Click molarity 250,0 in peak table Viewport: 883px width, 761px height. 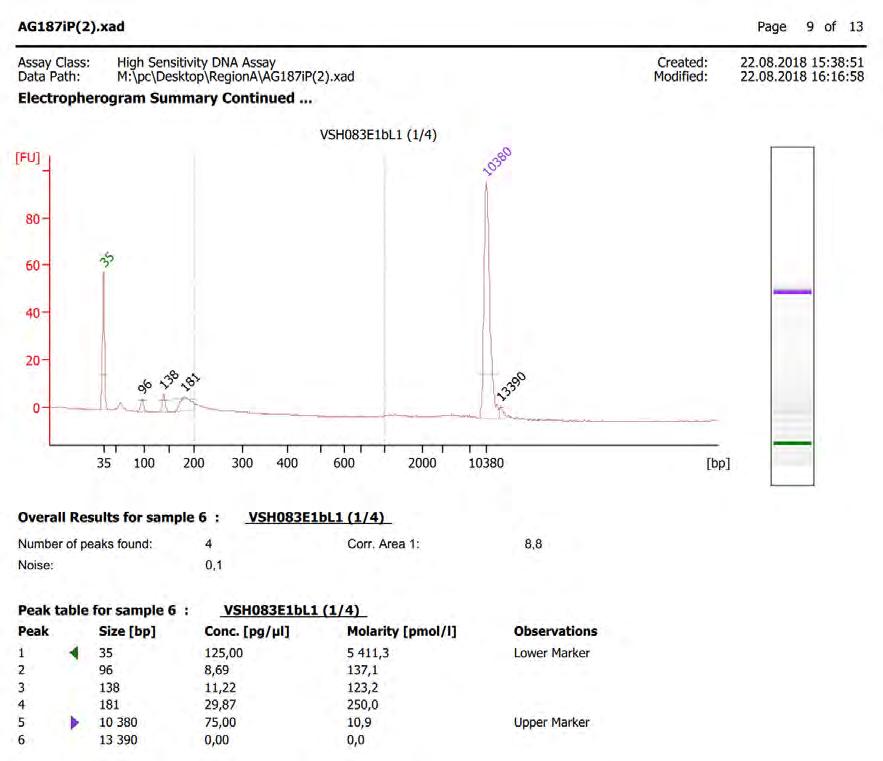(362, 705)
